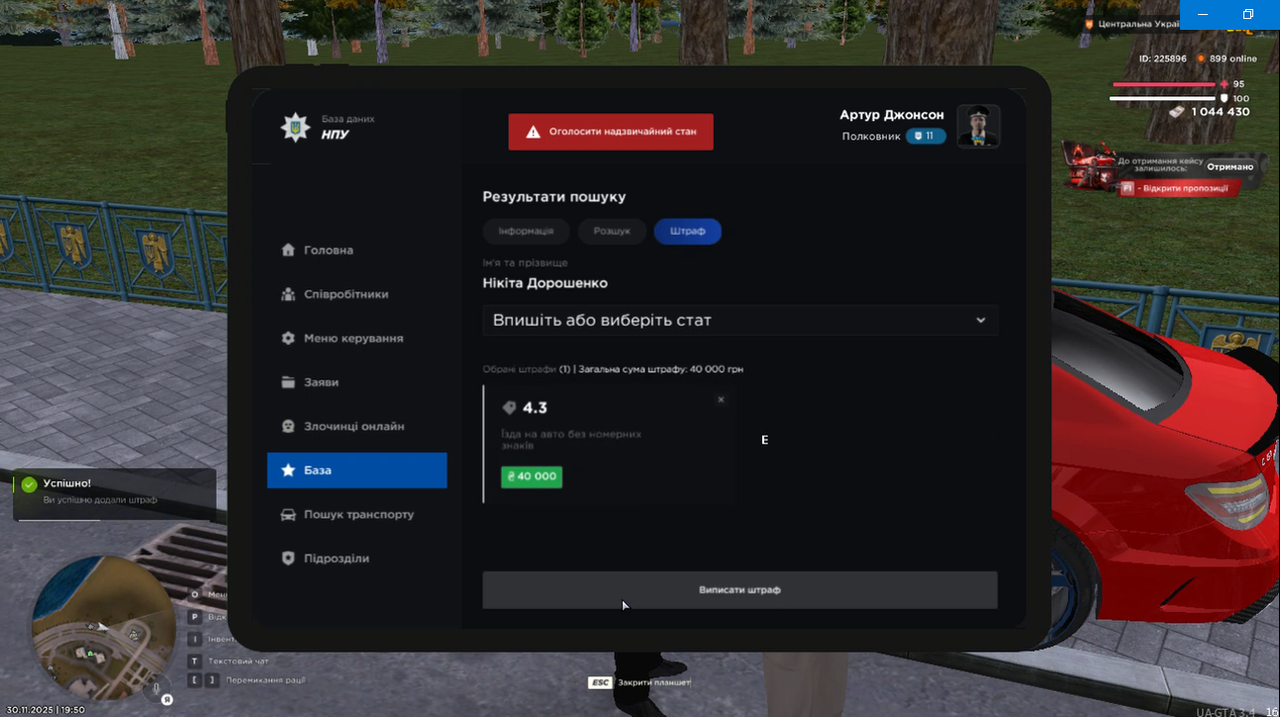Viewport: 1280px width, 717px height.
Task: Click the rank level 11 badge
Action: (x=926, y=136)
